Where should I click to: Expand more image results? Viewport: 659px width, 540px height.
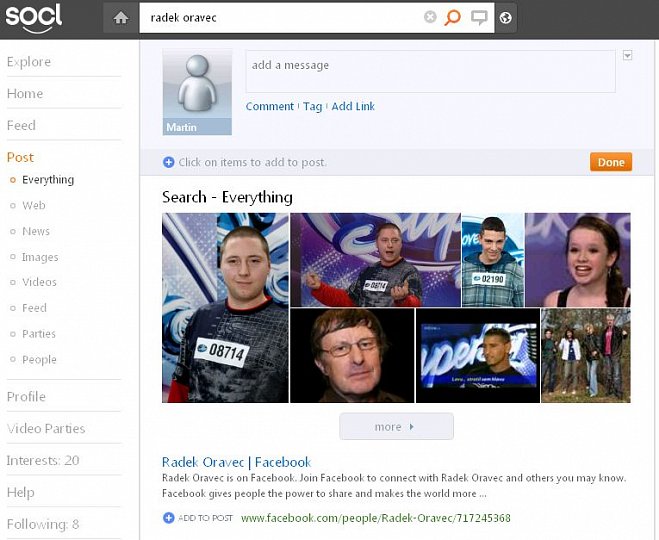[x=396, y=427]
